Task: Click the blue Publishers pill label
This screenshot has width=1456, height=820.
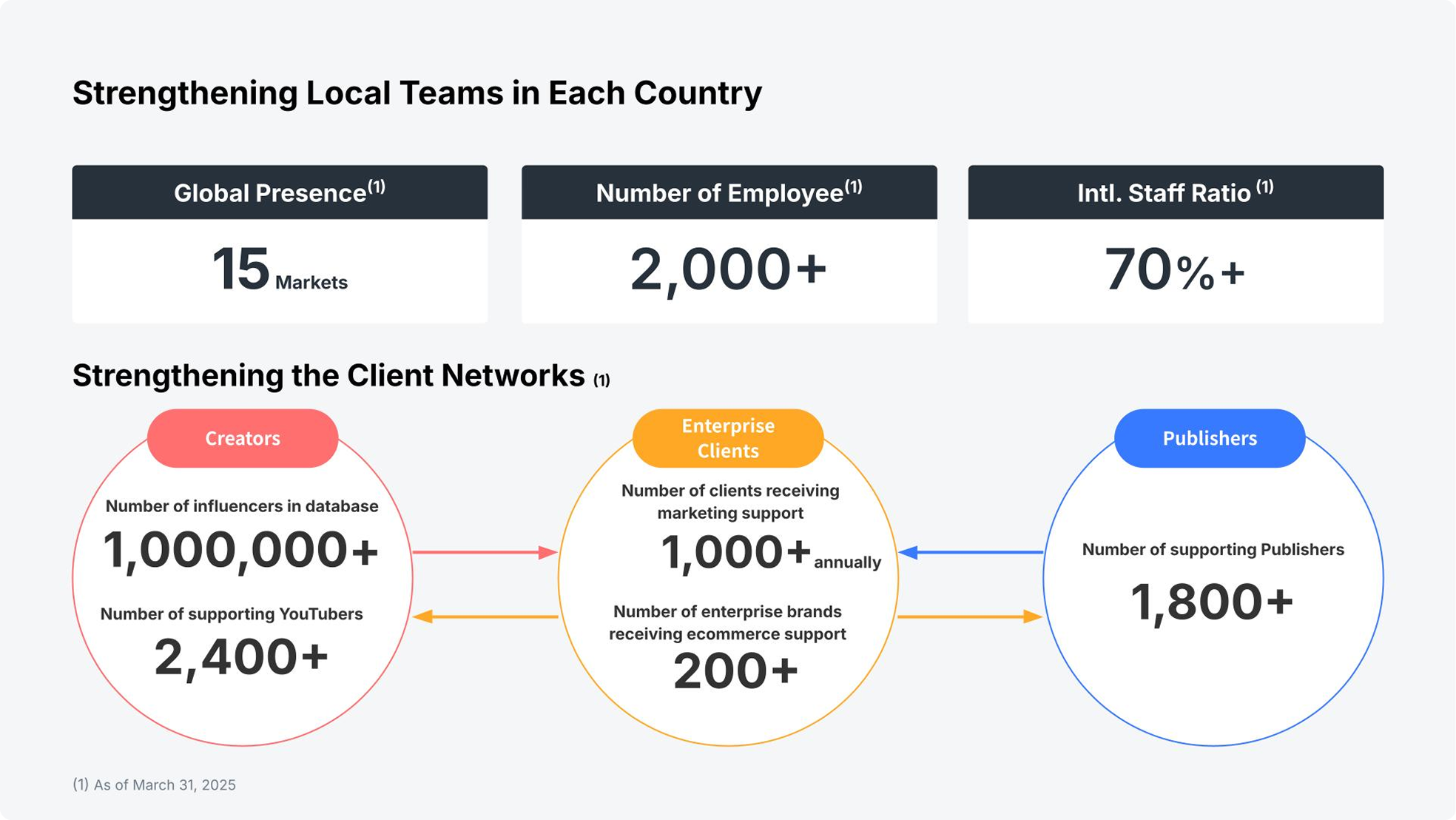Action: pos(1210,438)
